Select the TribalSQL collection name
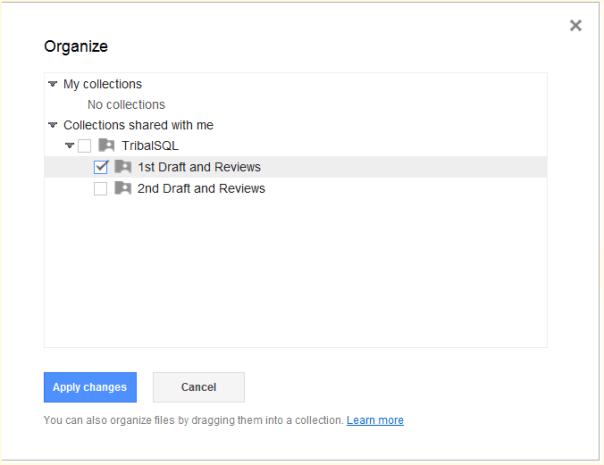This screenshot has height=465, width=604. coord(150,146)
